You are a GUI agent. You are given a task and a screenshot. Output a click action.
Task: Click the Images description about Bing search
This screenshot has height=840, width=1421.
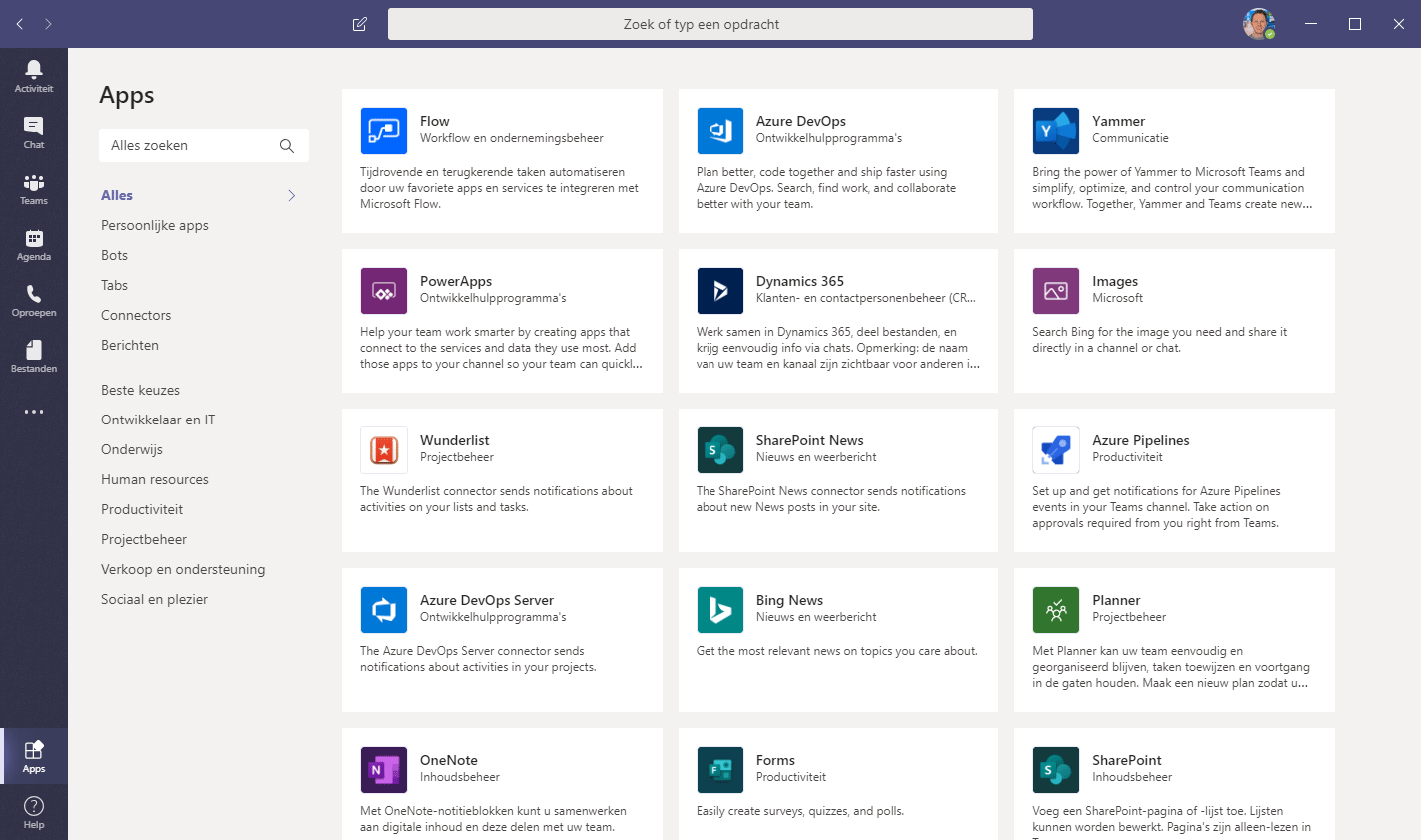point(1160,340)
